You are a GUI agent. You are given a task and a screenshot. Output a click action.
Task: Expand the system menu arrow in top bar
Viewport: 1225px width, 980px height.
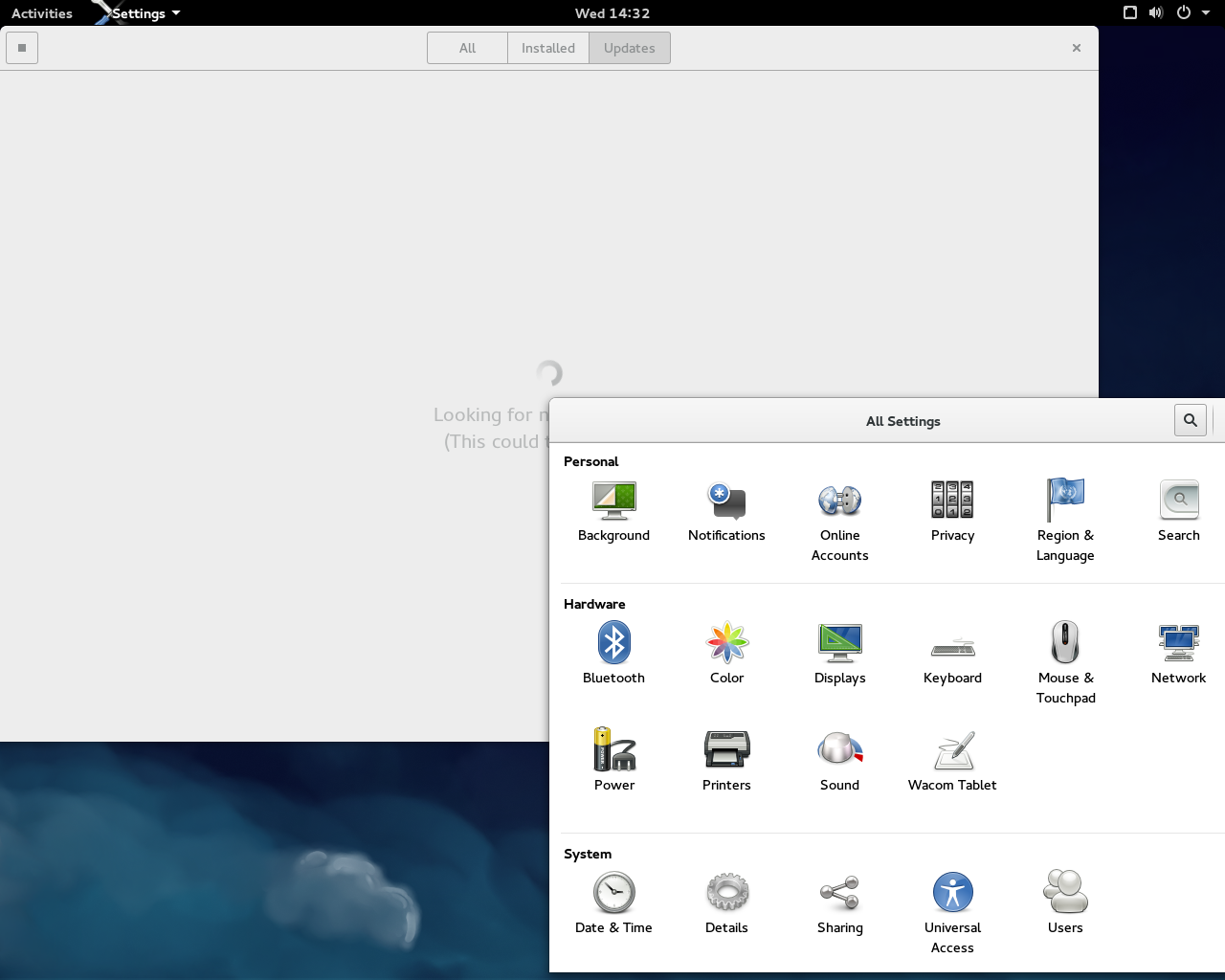coord(1206,13)
